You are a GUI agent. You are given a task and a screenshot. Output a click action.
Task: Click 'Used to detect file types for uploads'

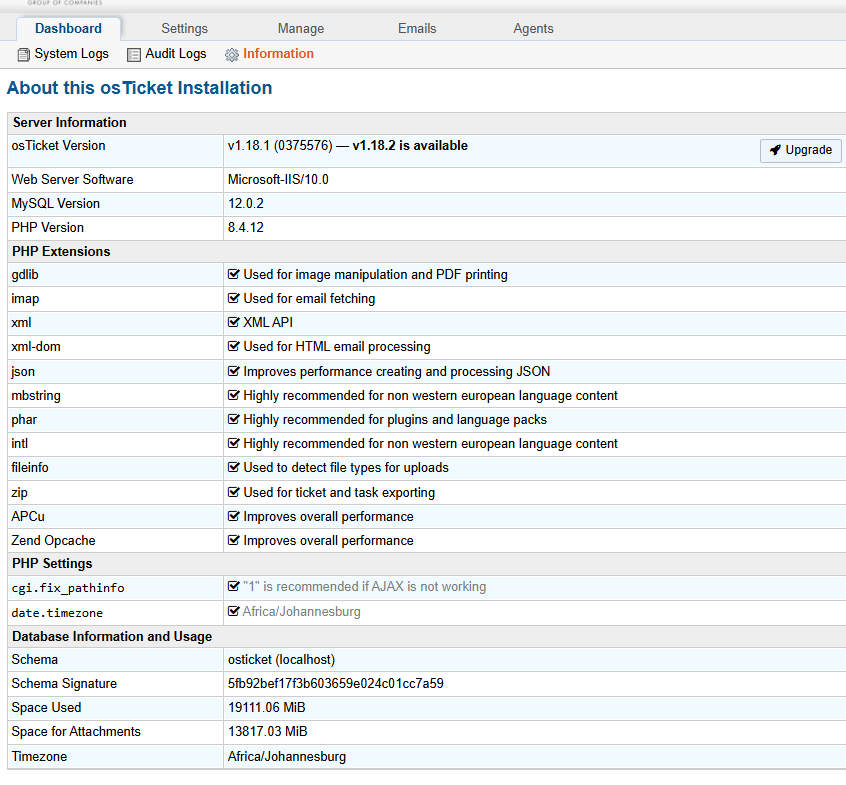346,467
